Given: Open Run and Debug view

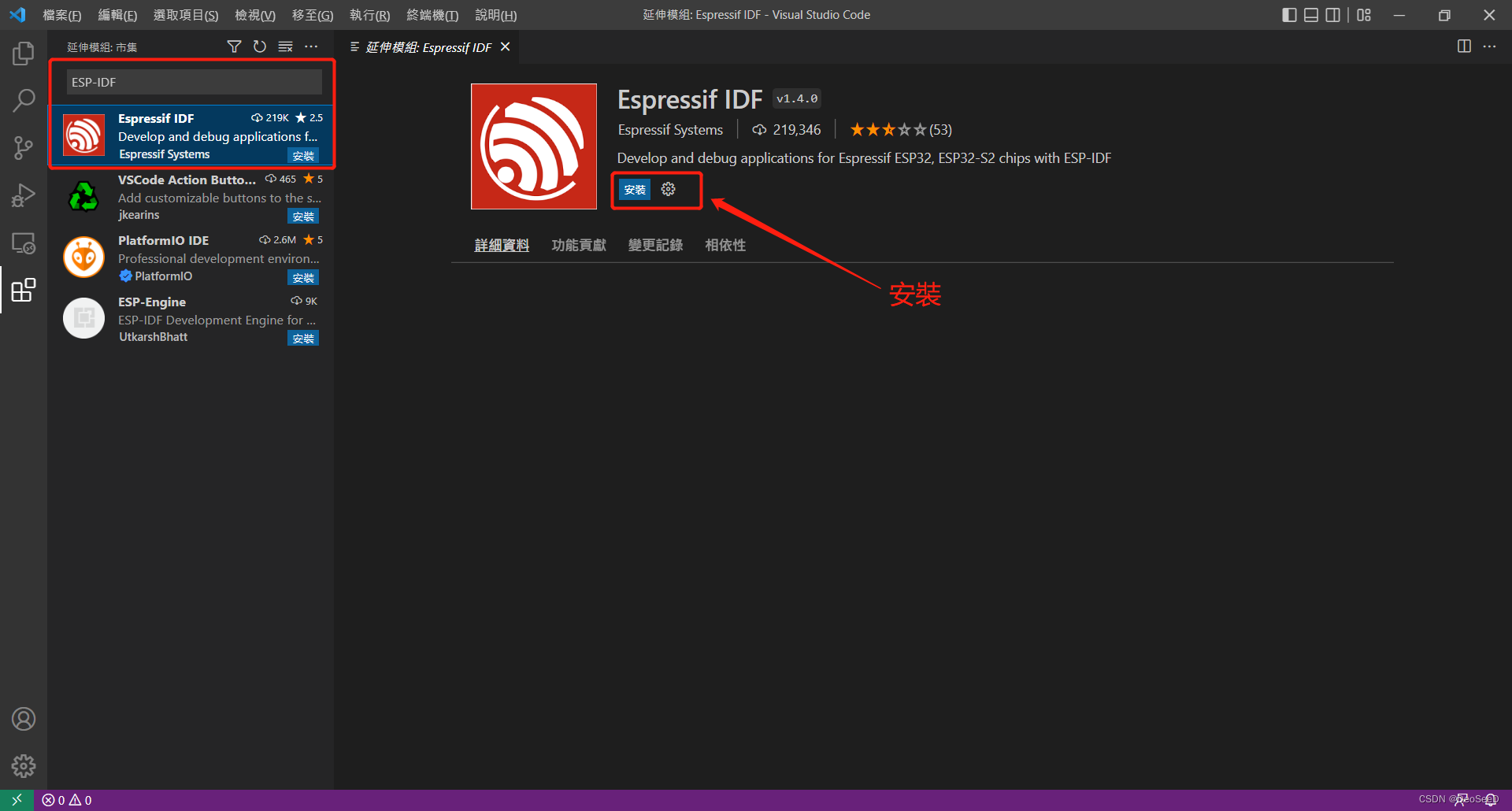Looking at the screenshot, I should (24, 195).
